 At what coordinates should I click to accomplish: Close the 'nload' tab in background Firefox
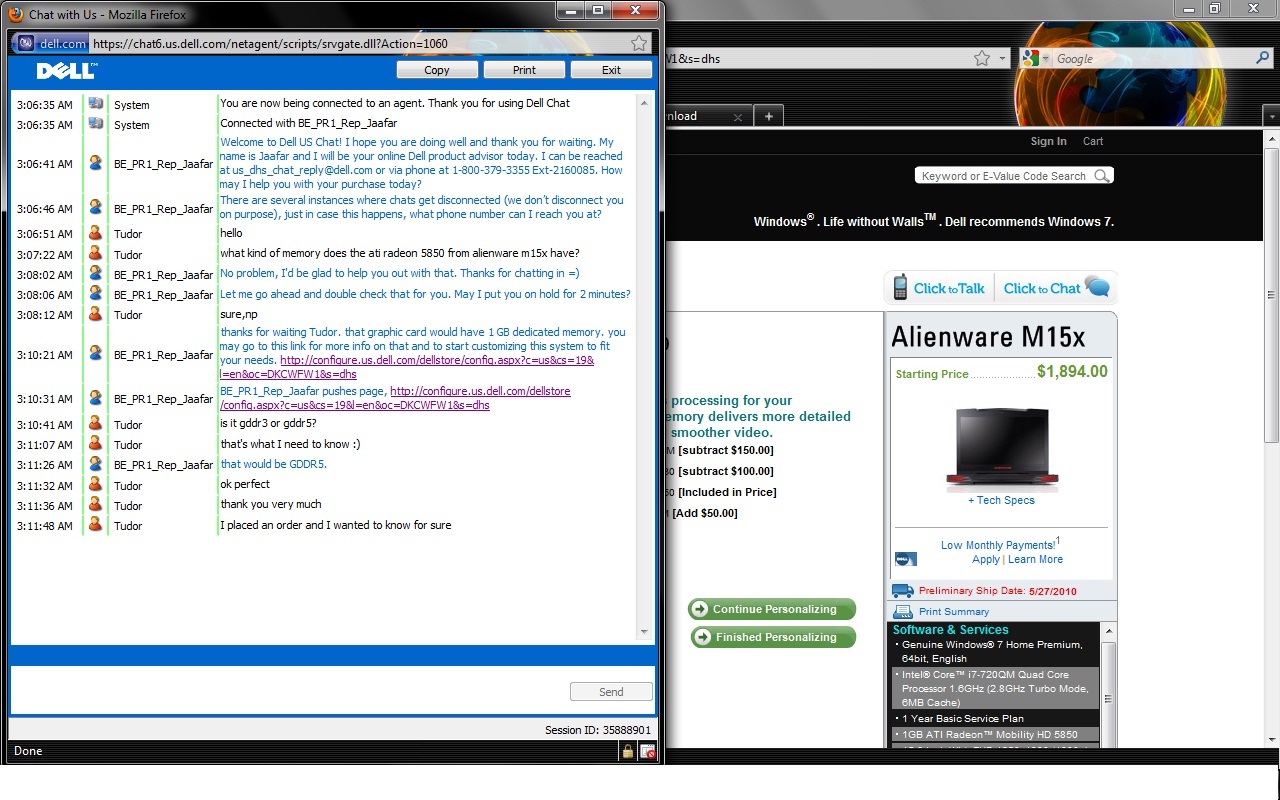click(738, 116)
